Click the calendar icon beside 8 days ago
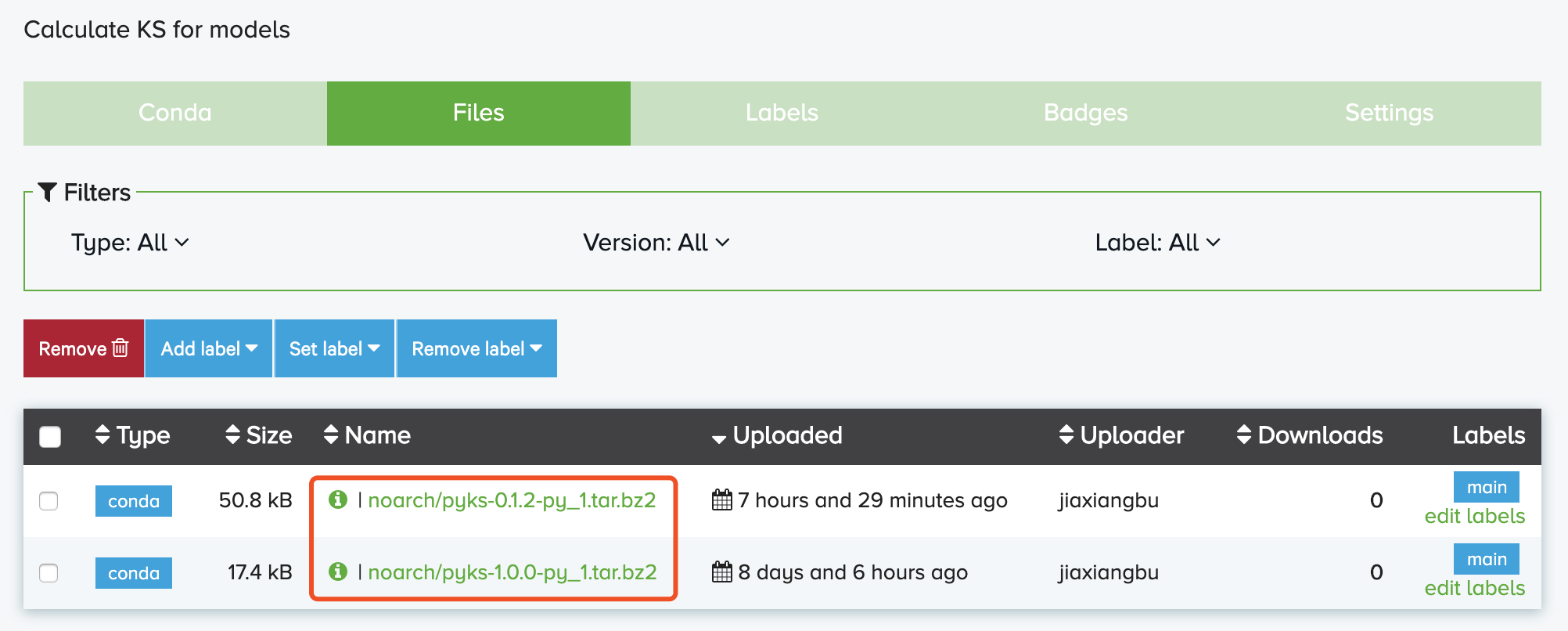 [x=722, y=572]
